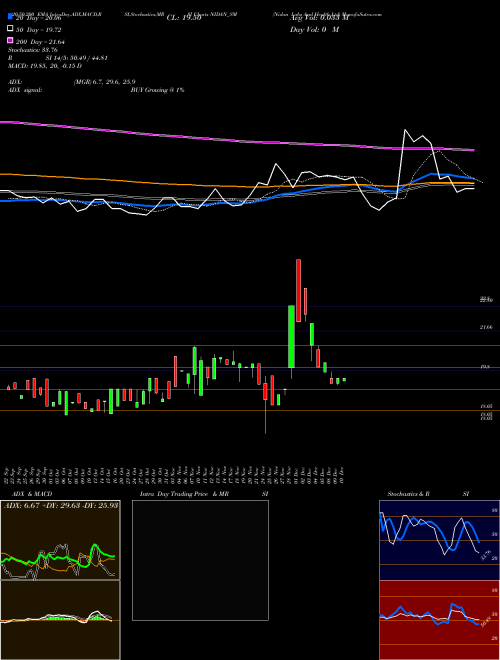Click the 'Stochastics & R' panel title
The width and height of the screenshot is (500, 660).
tap(408, 494)
